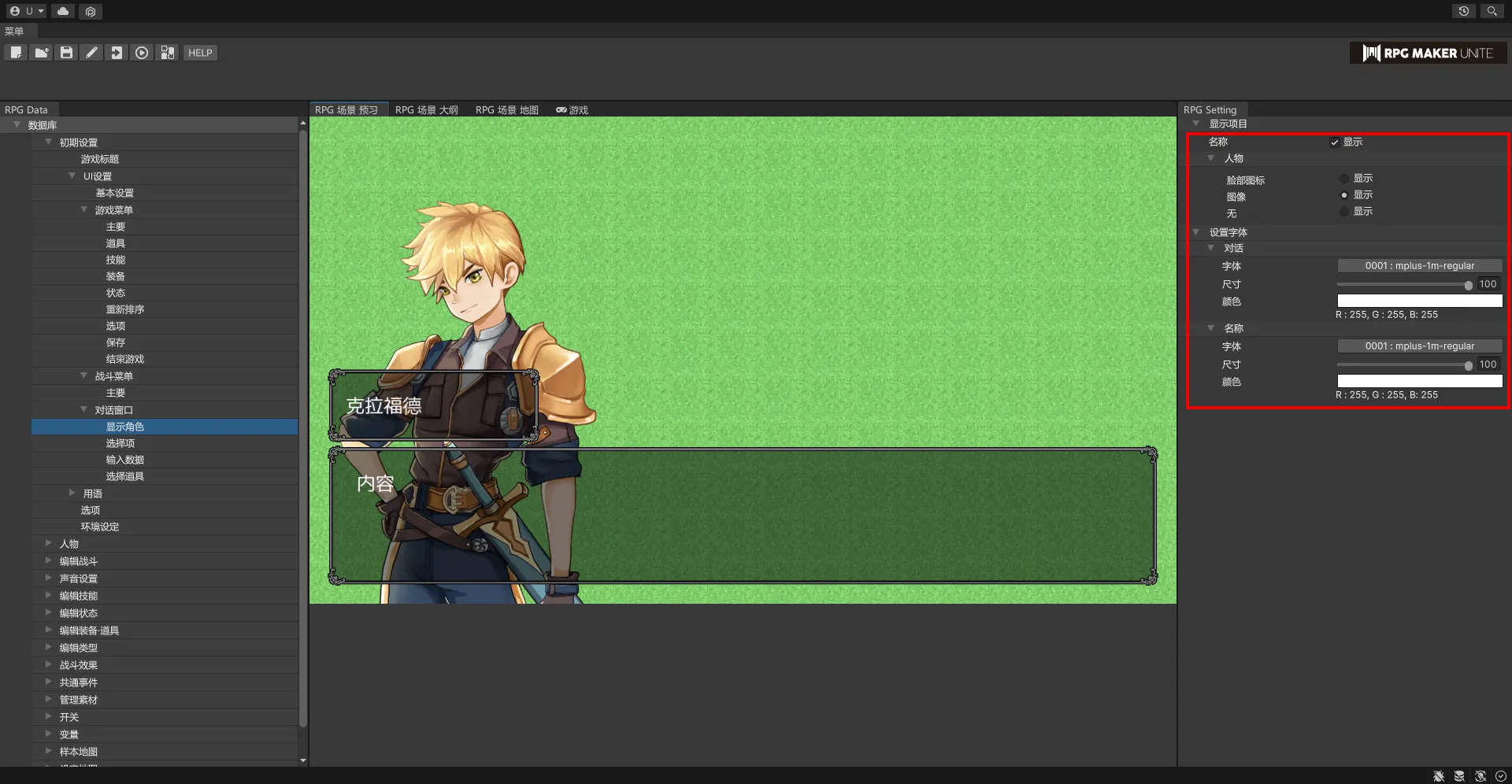Click the 对话 颜色 white color swatch

click(1419, 301)
